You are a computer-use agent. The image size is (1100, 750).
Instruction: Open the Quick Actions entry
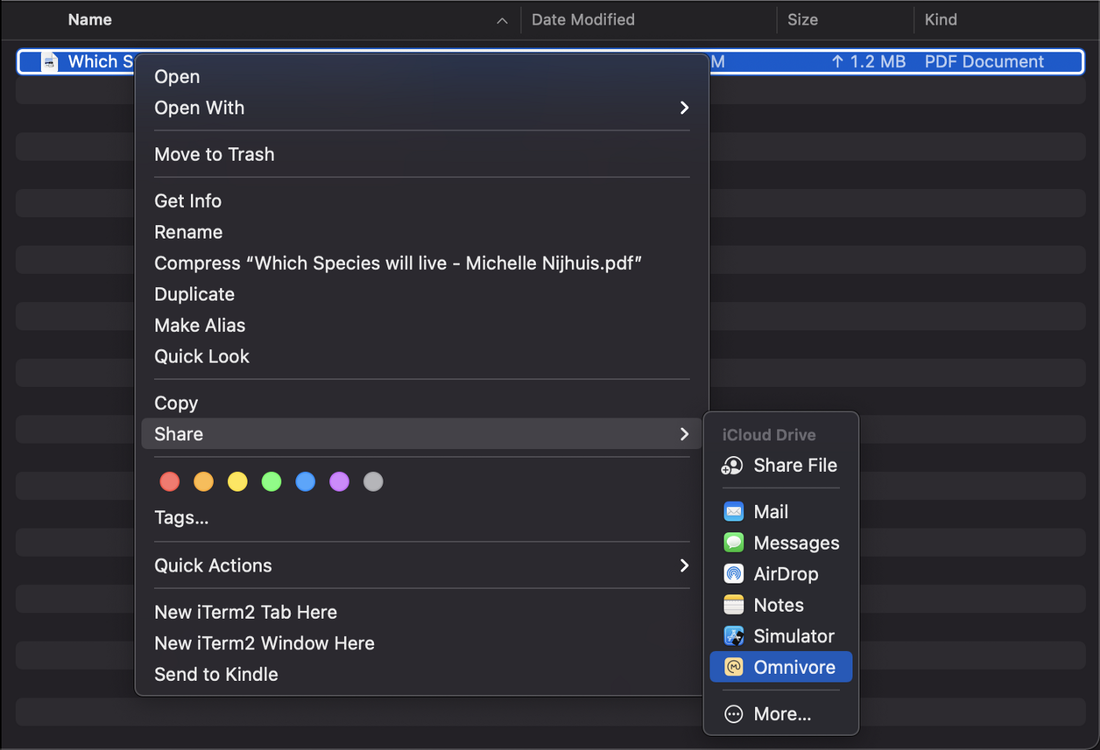422,565
